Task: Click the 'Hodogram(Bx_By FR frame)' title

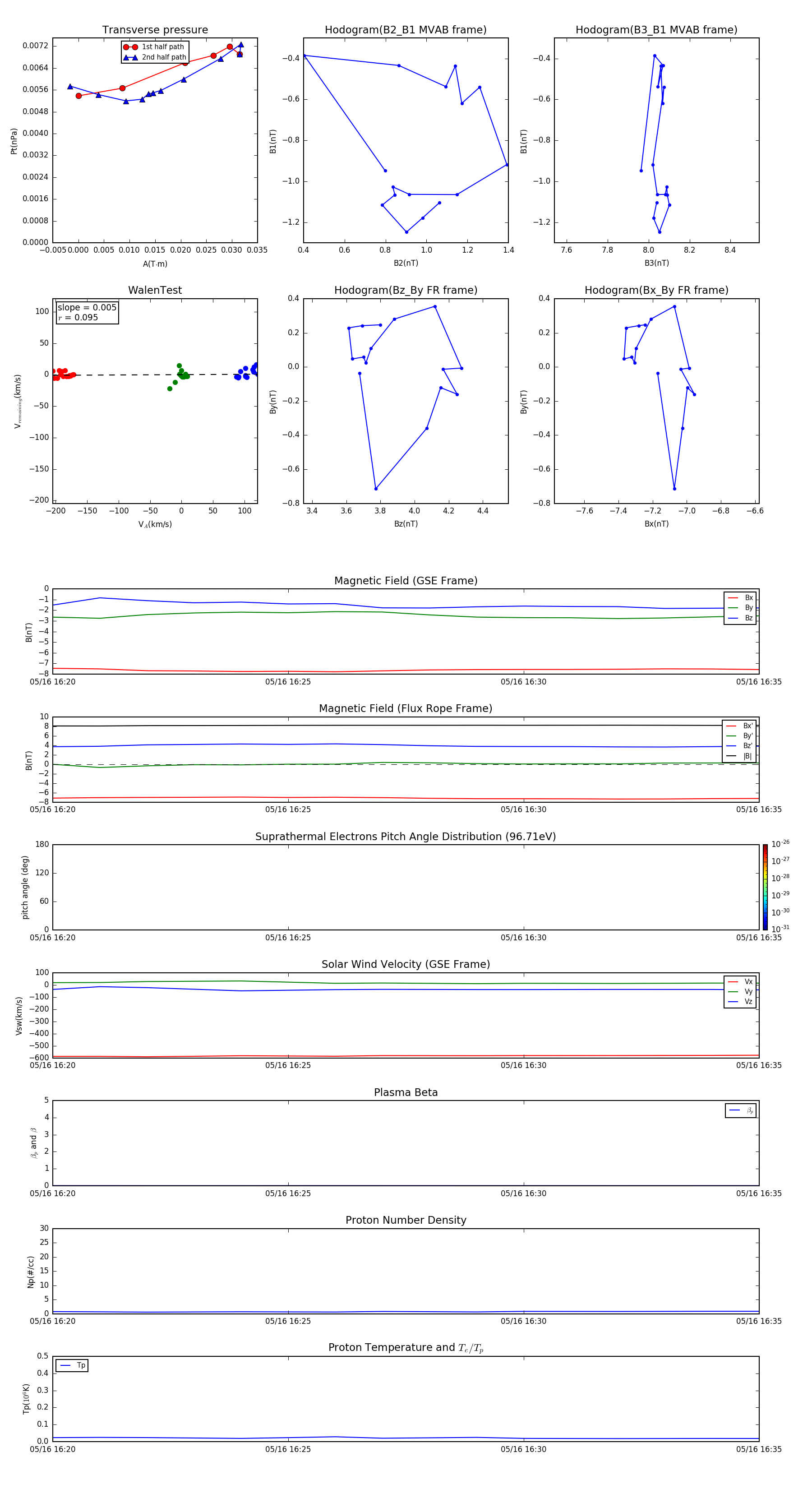Action: tap(656, 290)
